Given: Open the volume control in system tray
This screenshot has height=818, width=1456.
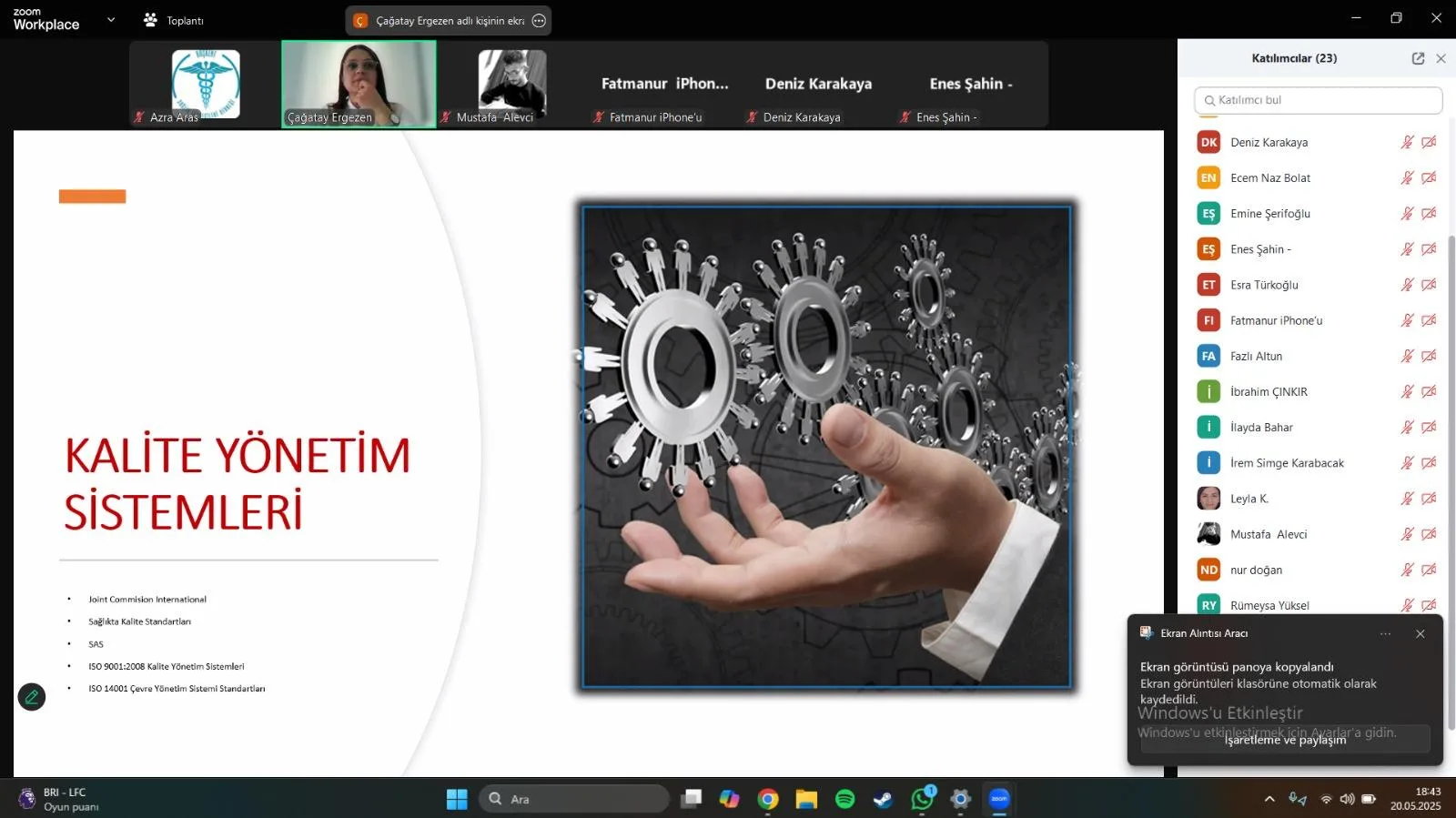Looking at the screenshot, I should 1347,799.
